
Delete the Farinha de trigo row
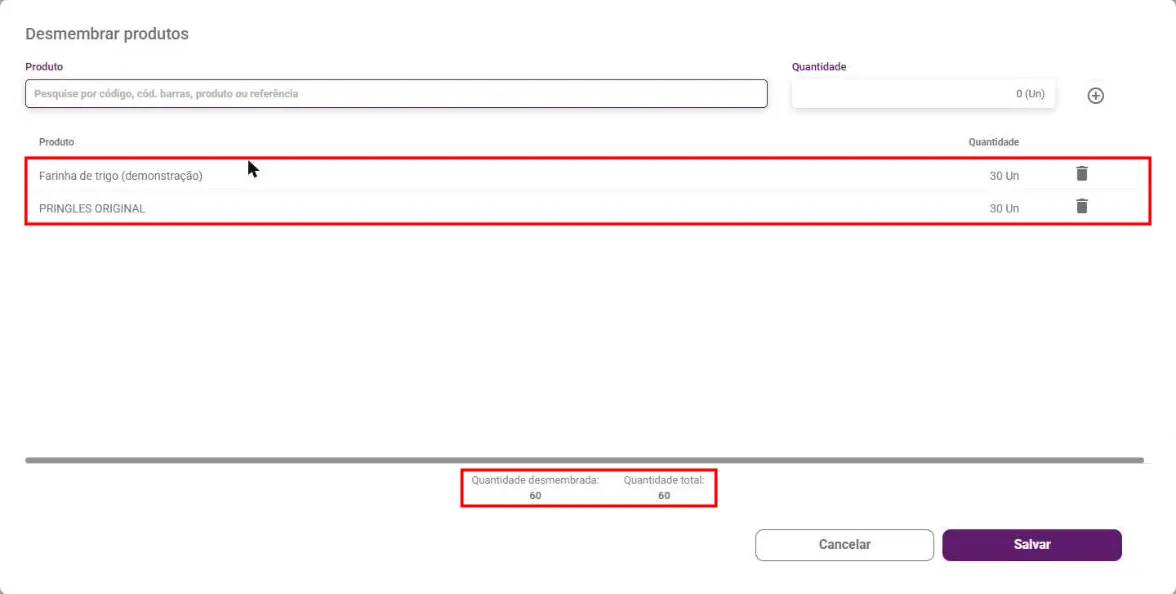(x=1082, y=174)
